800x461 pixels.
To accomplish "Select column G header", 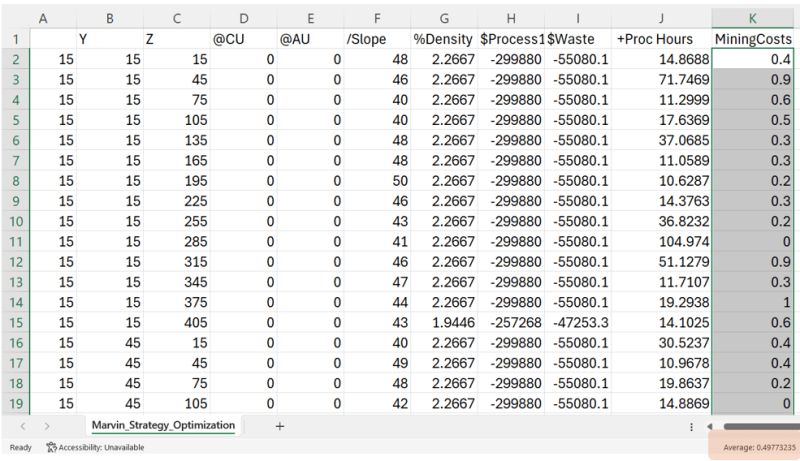I will (x=444, y=19).
